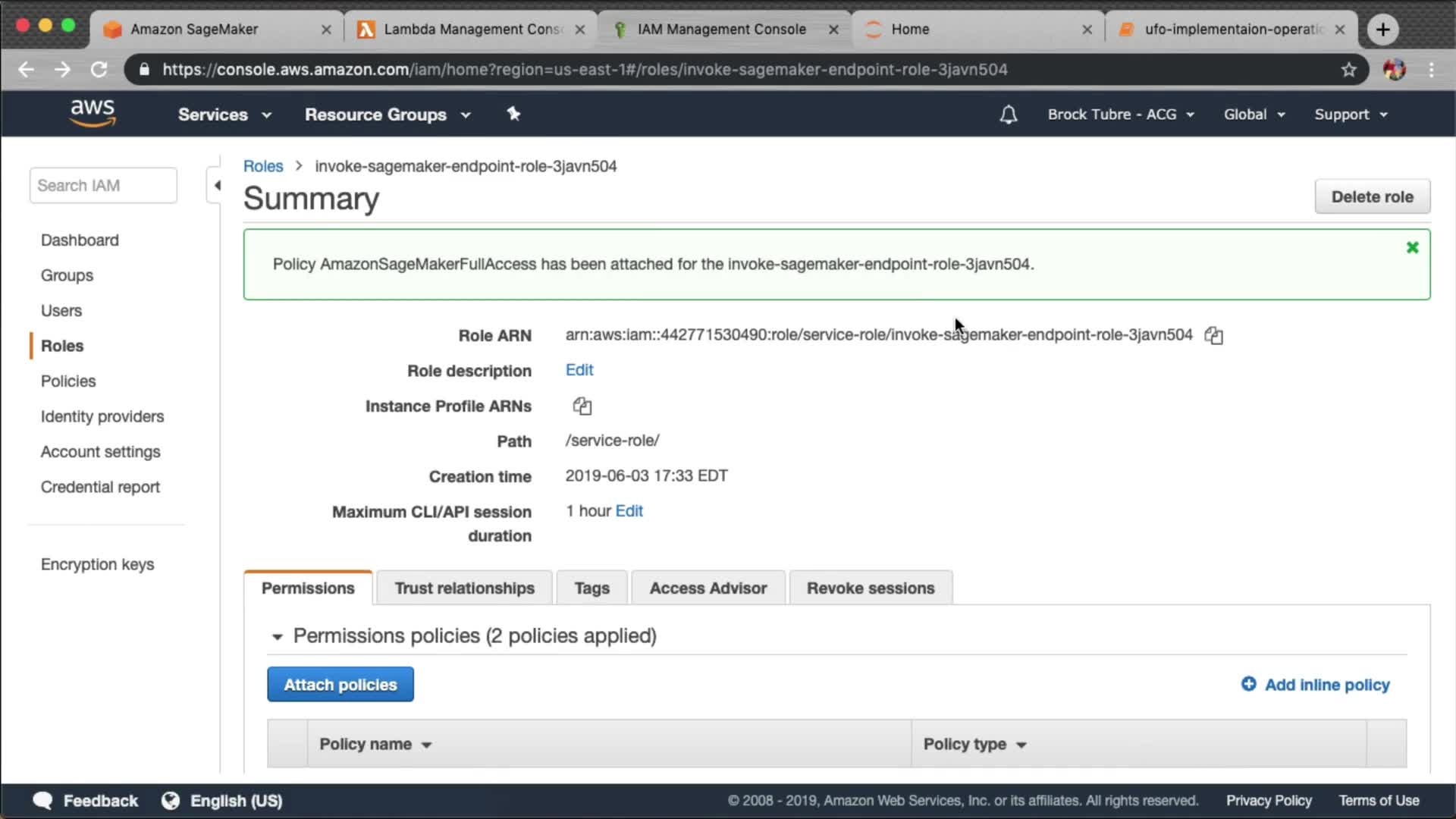
Task: Click the Attach policies button
Action: pyautogui.click(x=340, y=684)
